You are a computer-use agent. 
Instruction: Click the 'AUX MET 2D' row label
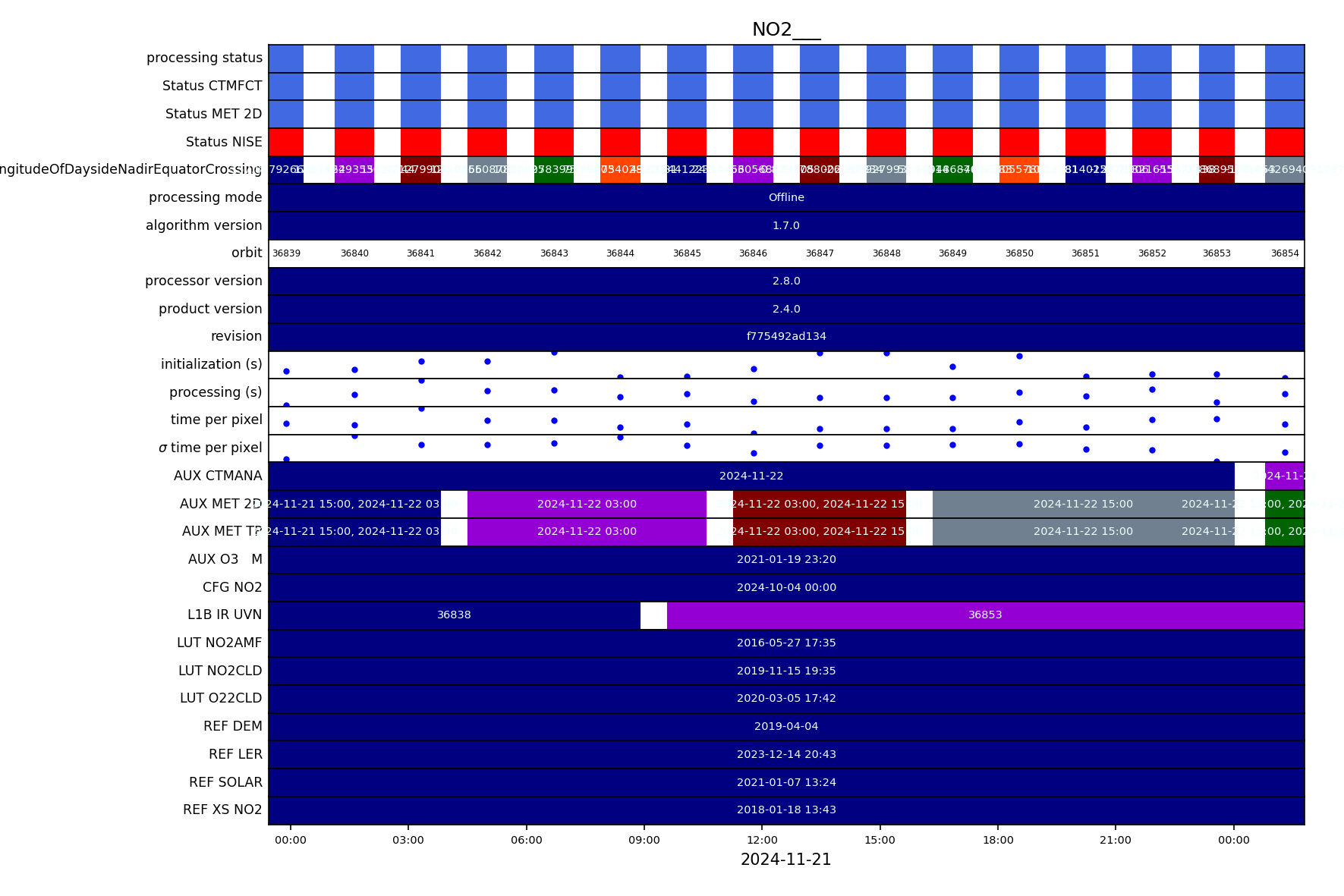(x=221, y=504)
